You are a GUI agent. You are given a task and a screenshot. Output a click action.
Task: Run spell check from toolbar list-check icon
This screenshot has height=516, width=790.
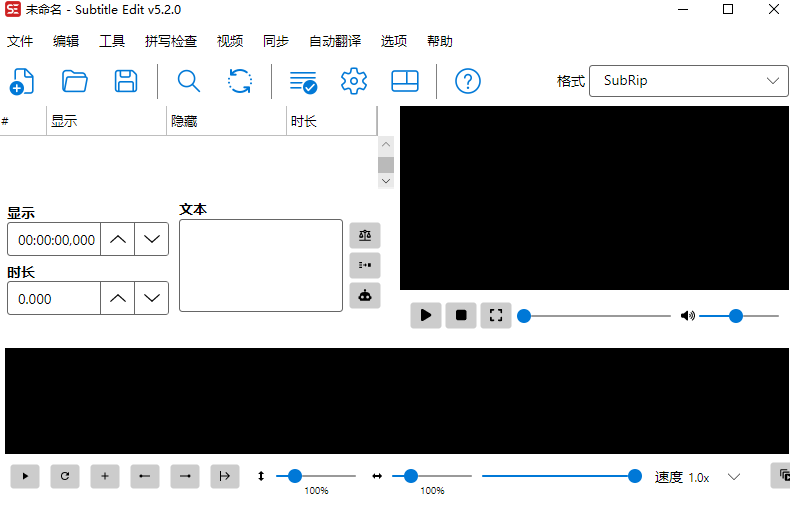point(303,82)
